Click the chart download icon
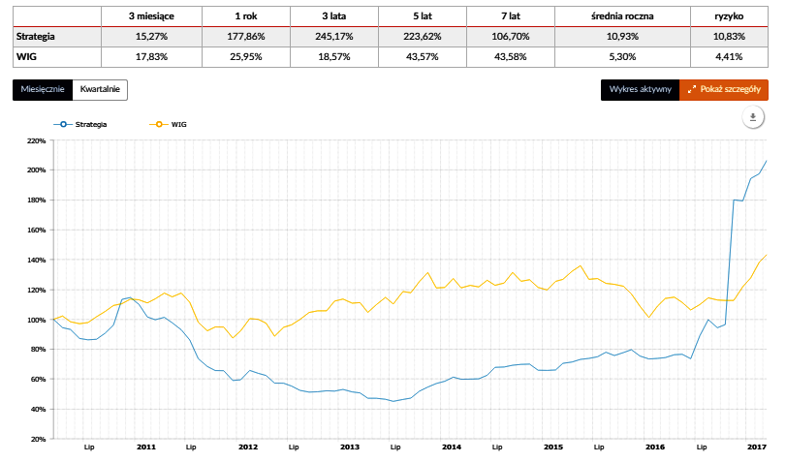 pyautogui.click(x=753, y=117)
